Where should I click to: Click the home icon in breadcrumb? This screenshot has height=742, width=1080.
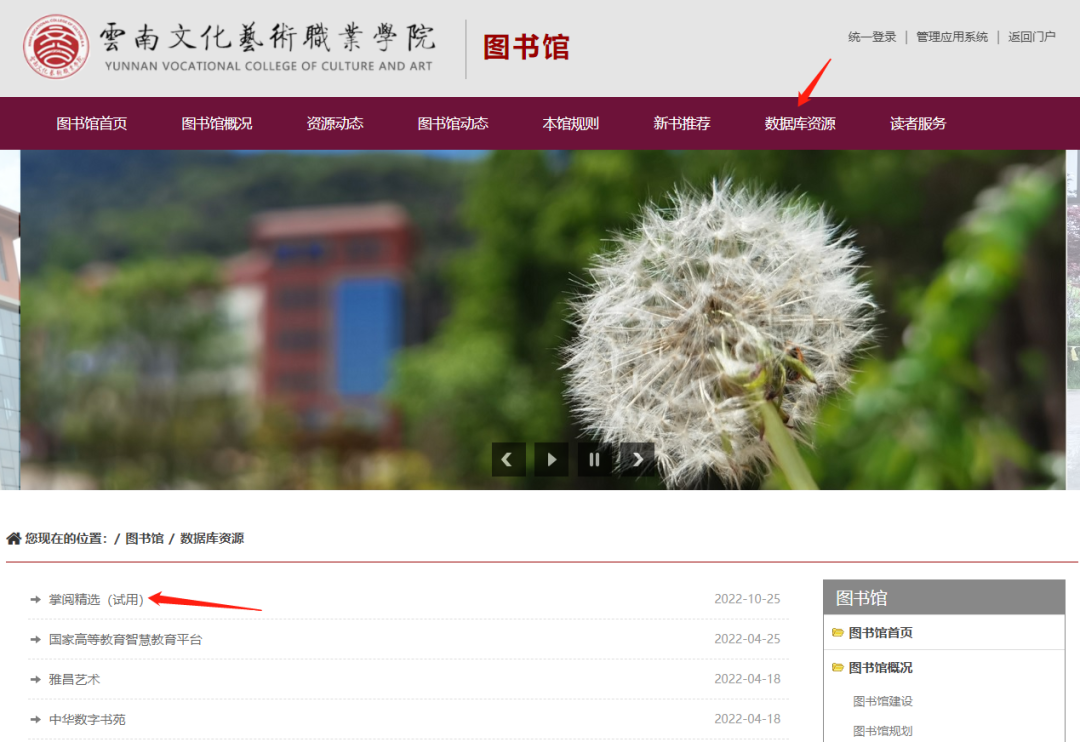(14, 539)
